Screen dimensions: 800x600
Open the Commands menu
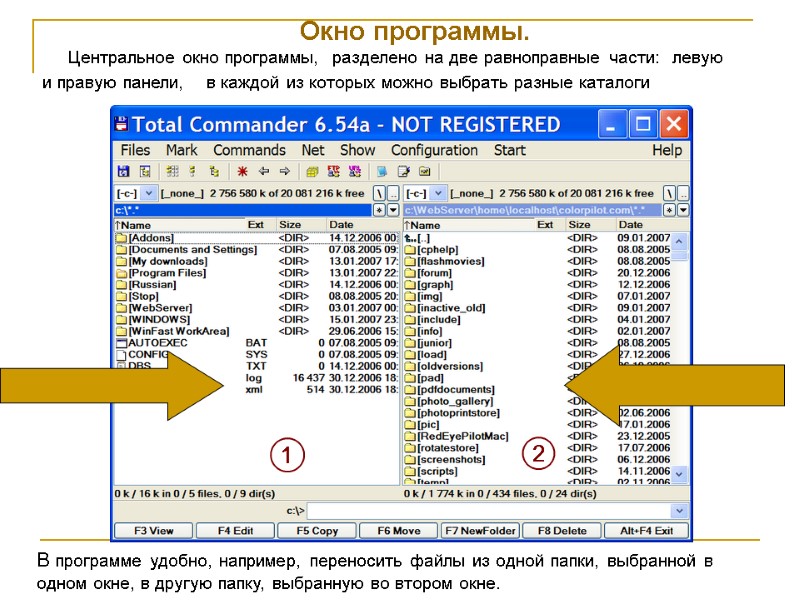click(249, 150)
